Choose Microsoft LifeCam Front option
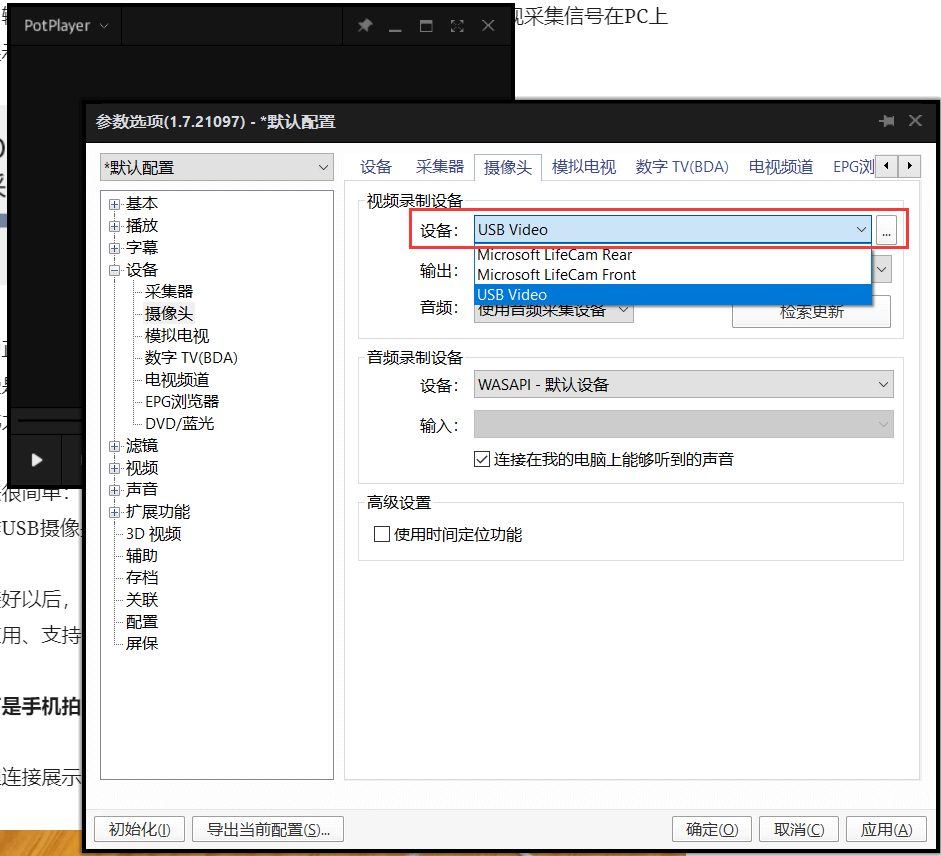This screenshot has height=856, width=941. pos(556,275)
